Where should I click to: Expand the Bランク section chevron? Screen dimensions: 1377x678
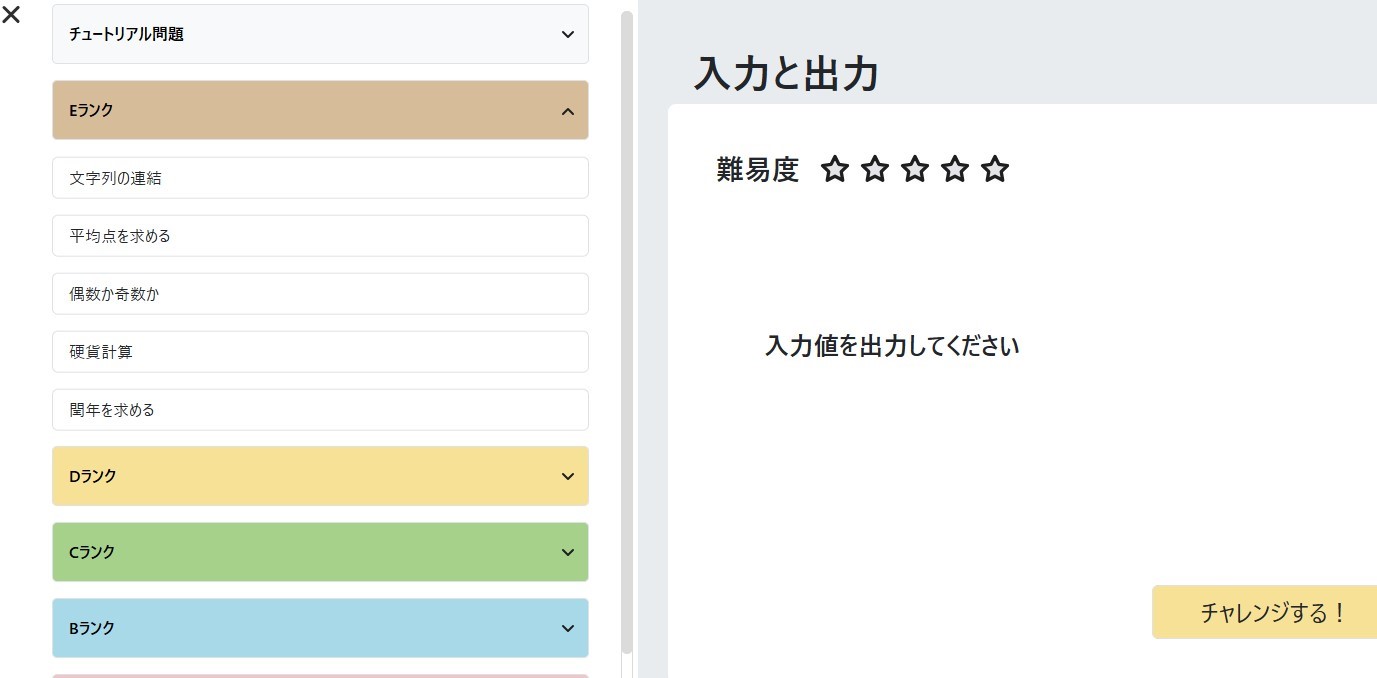point(568,628)
